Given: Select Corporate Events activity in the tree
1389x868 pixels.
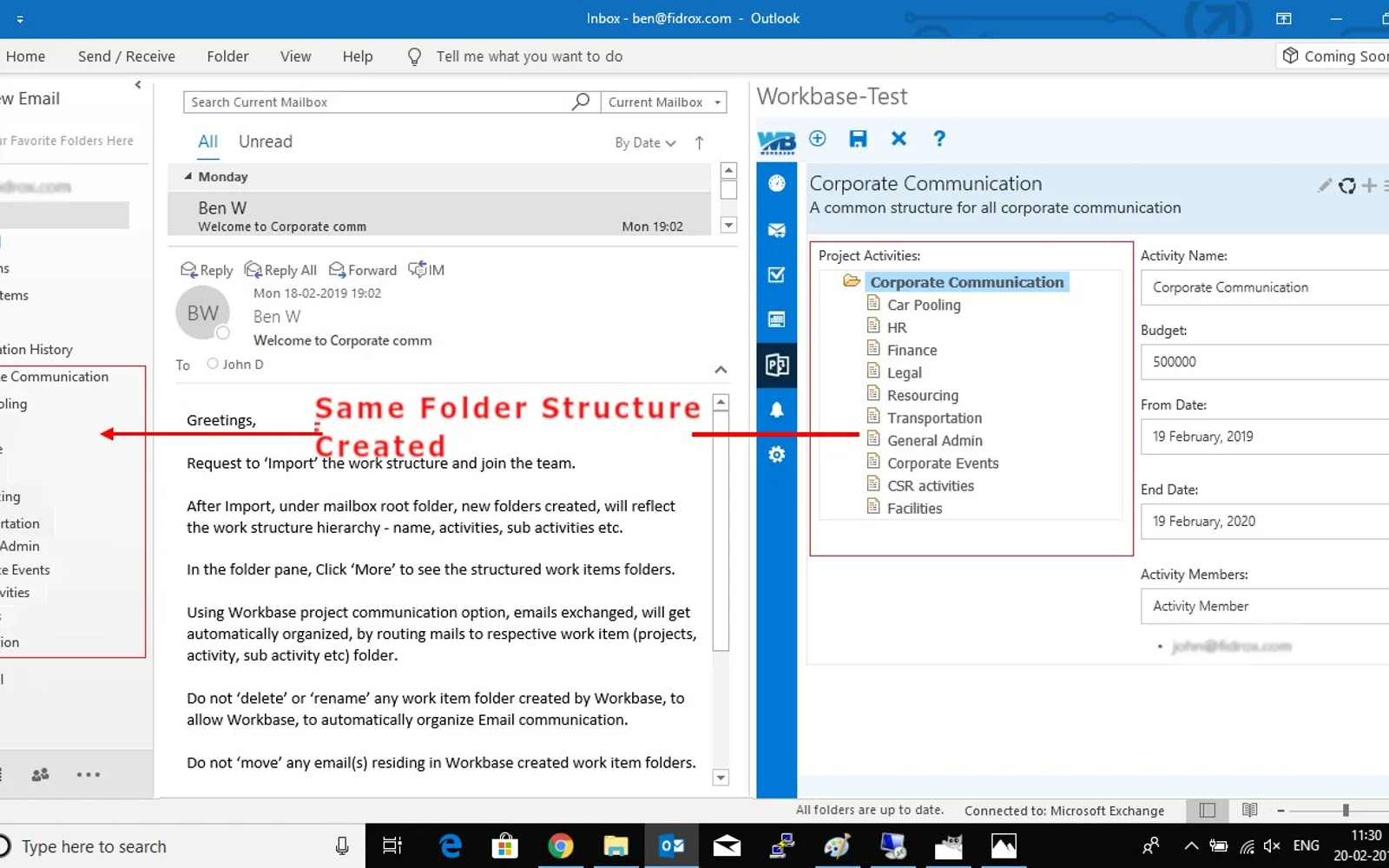Looking at the screenshot, I should pyautogui.click(x=943, y=463).
